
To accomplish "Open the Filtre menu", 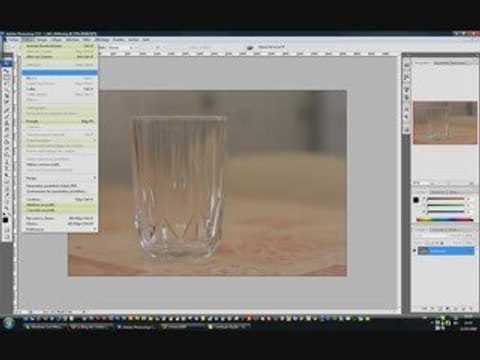I will tap(87, 40).
